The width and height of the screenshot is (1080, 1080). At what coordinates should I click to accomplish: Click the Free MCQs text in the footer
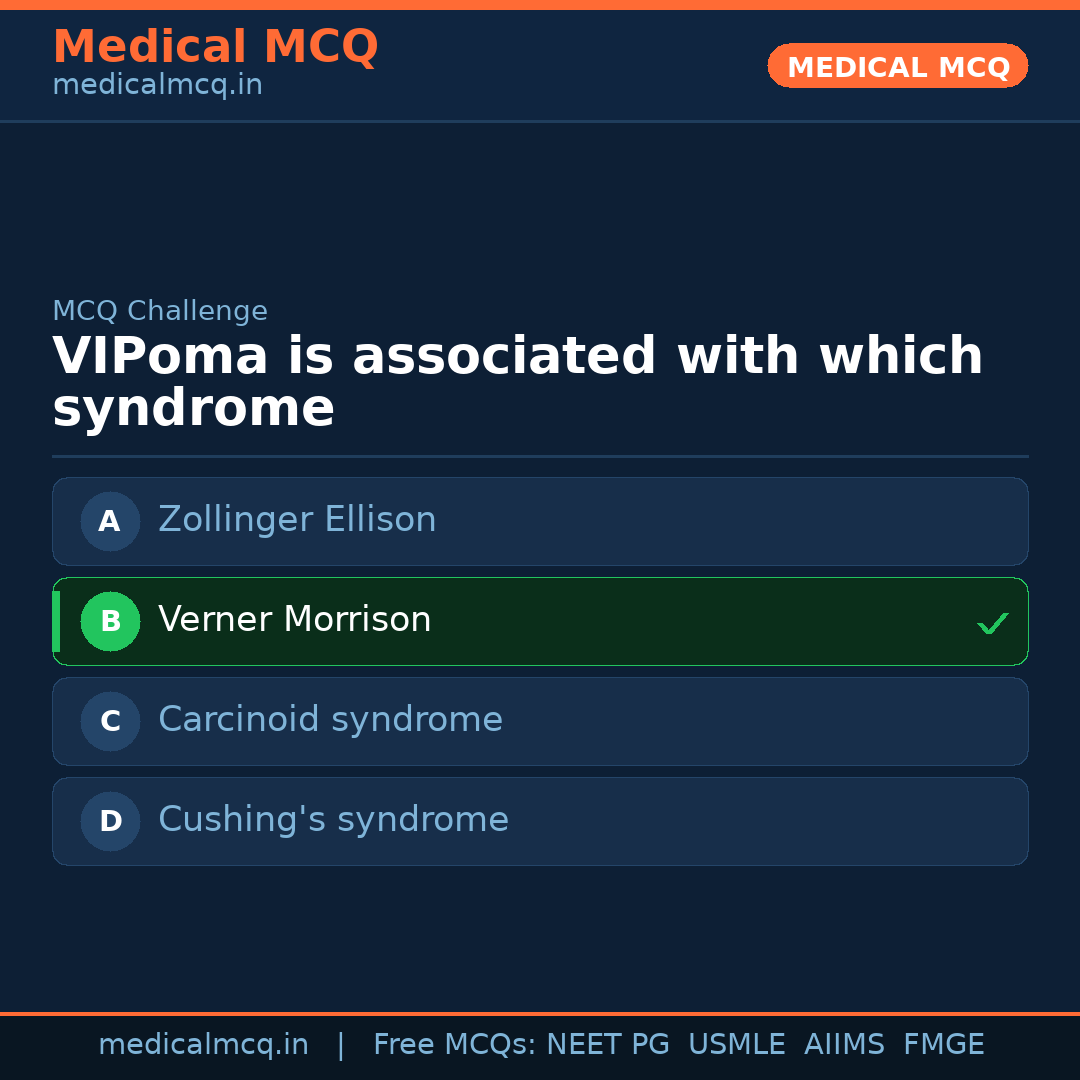pos(455,1045)
